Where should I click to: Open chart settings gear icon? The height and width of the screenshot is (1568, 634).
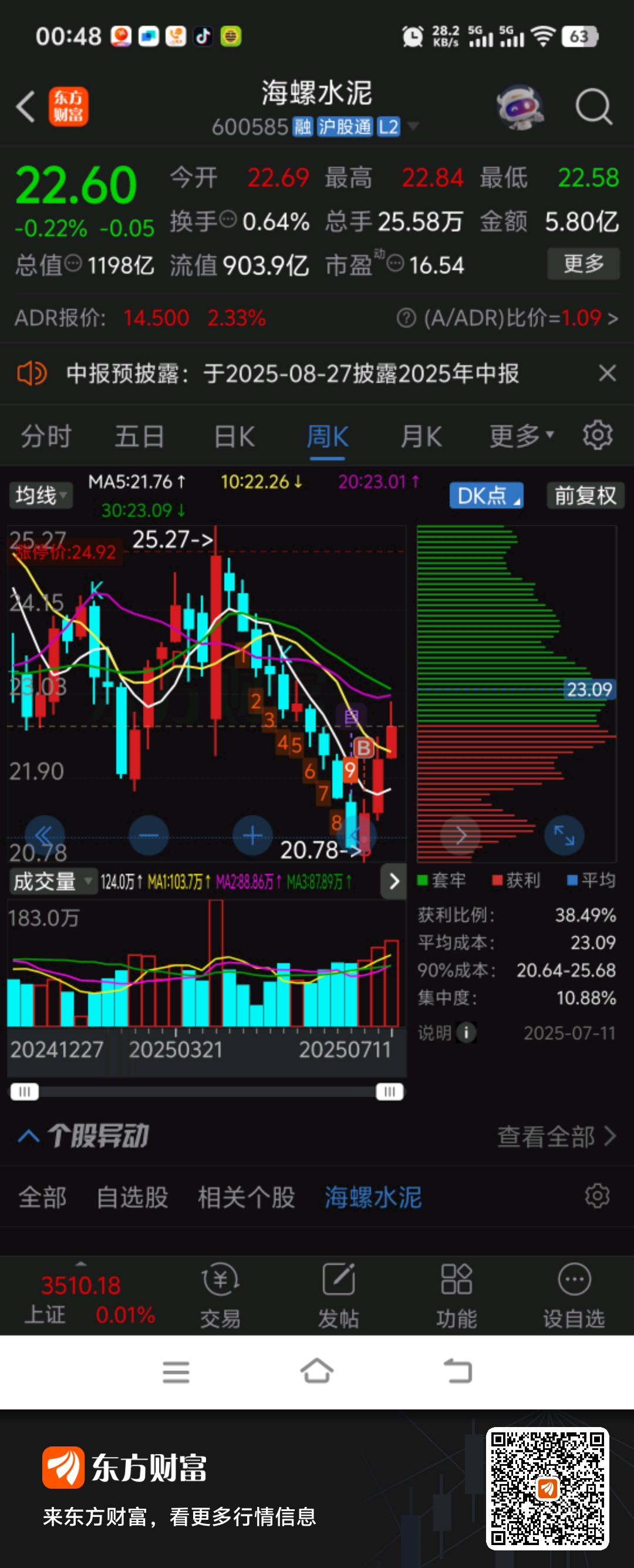pos(598,435)
